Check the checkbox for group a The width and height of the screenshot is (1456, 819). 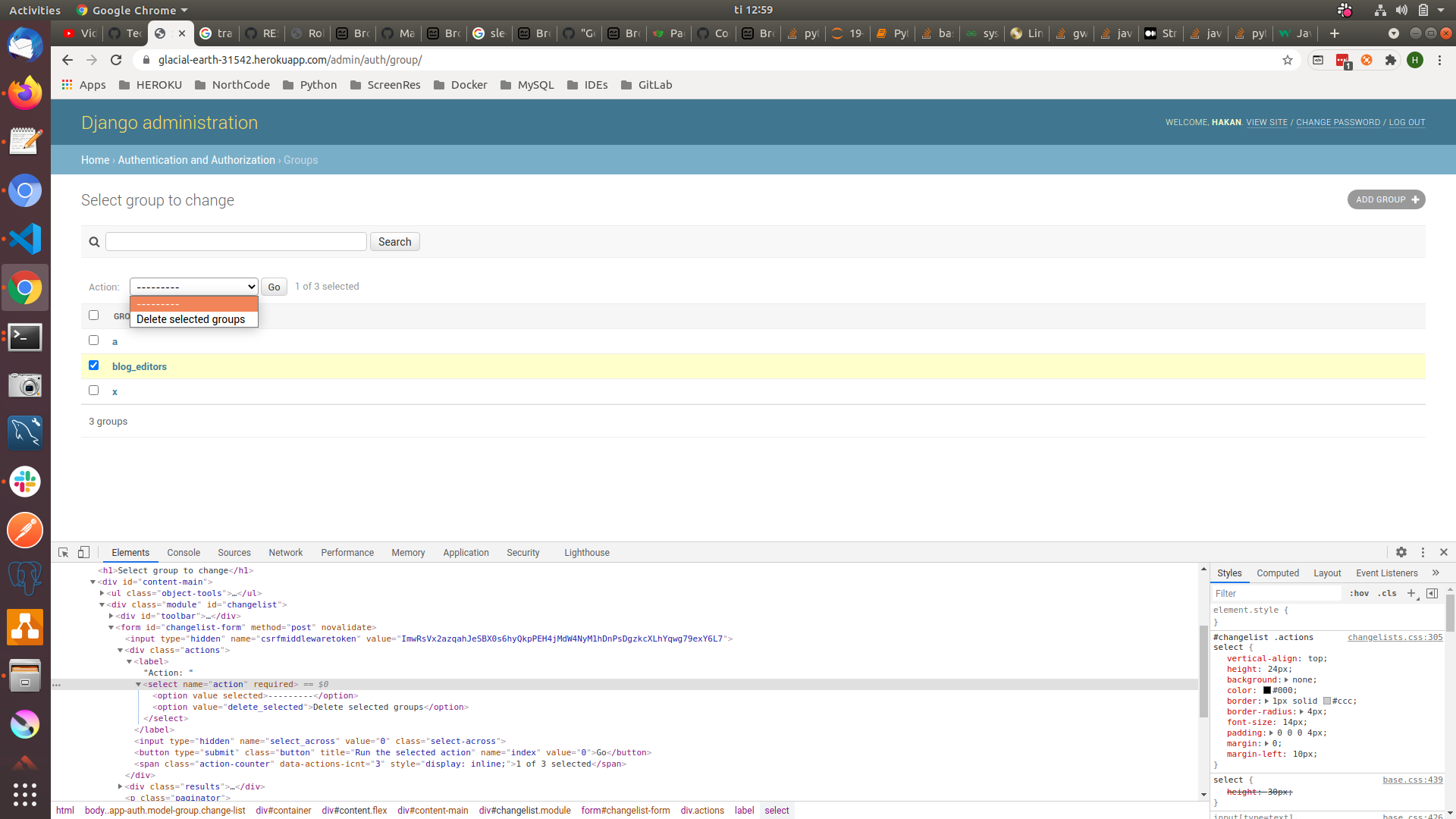94,340
